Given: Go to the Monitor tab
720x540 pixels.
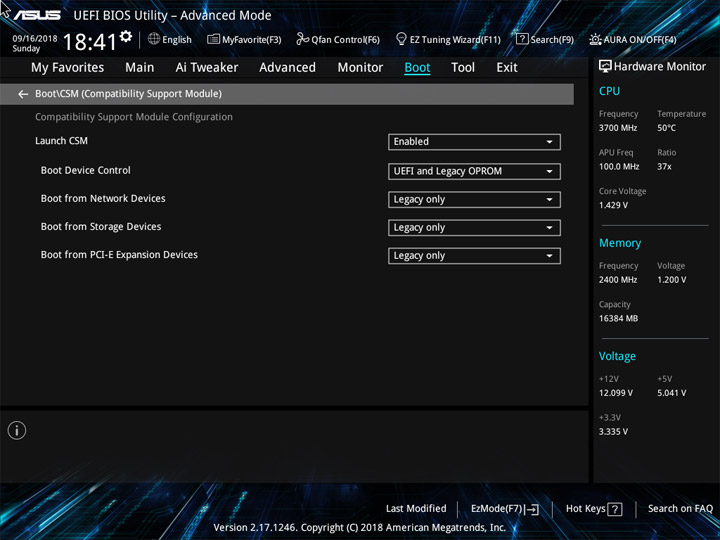Looking at the screenshot, I should (360, 68).
